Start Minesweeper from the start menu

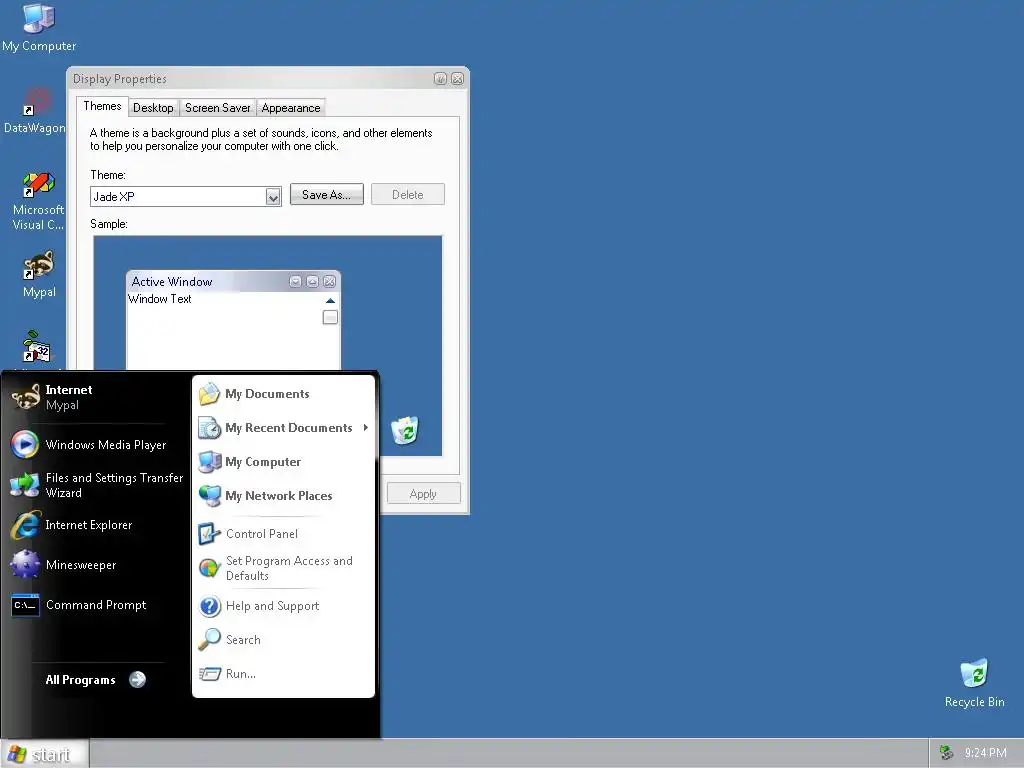(96, 565)
